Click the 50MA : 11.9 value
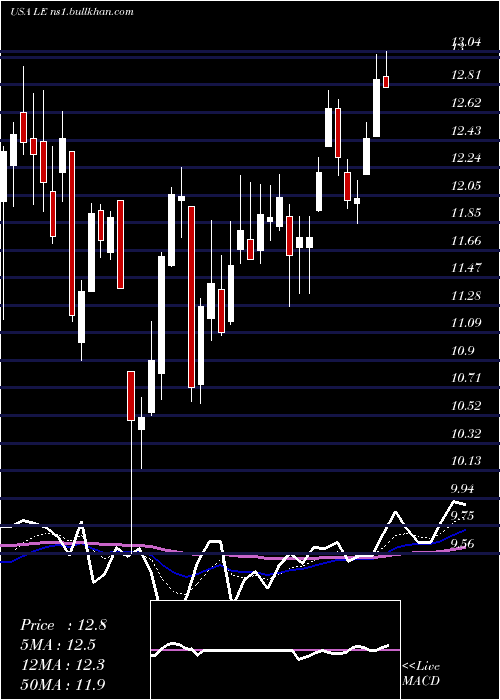This screenshot has height=700, width=500. 63,684
